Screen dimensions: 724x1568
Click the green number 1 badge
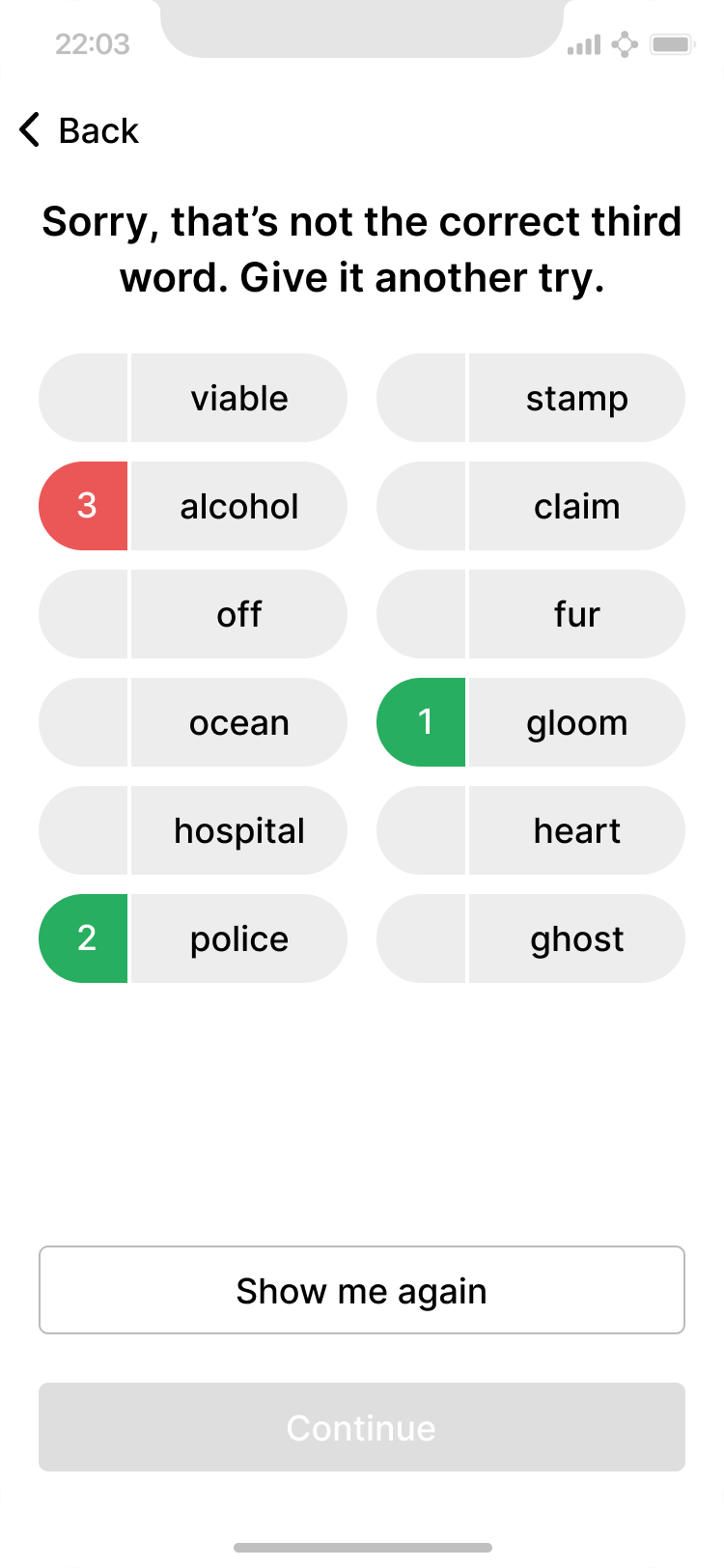click(x=423, y=722)
